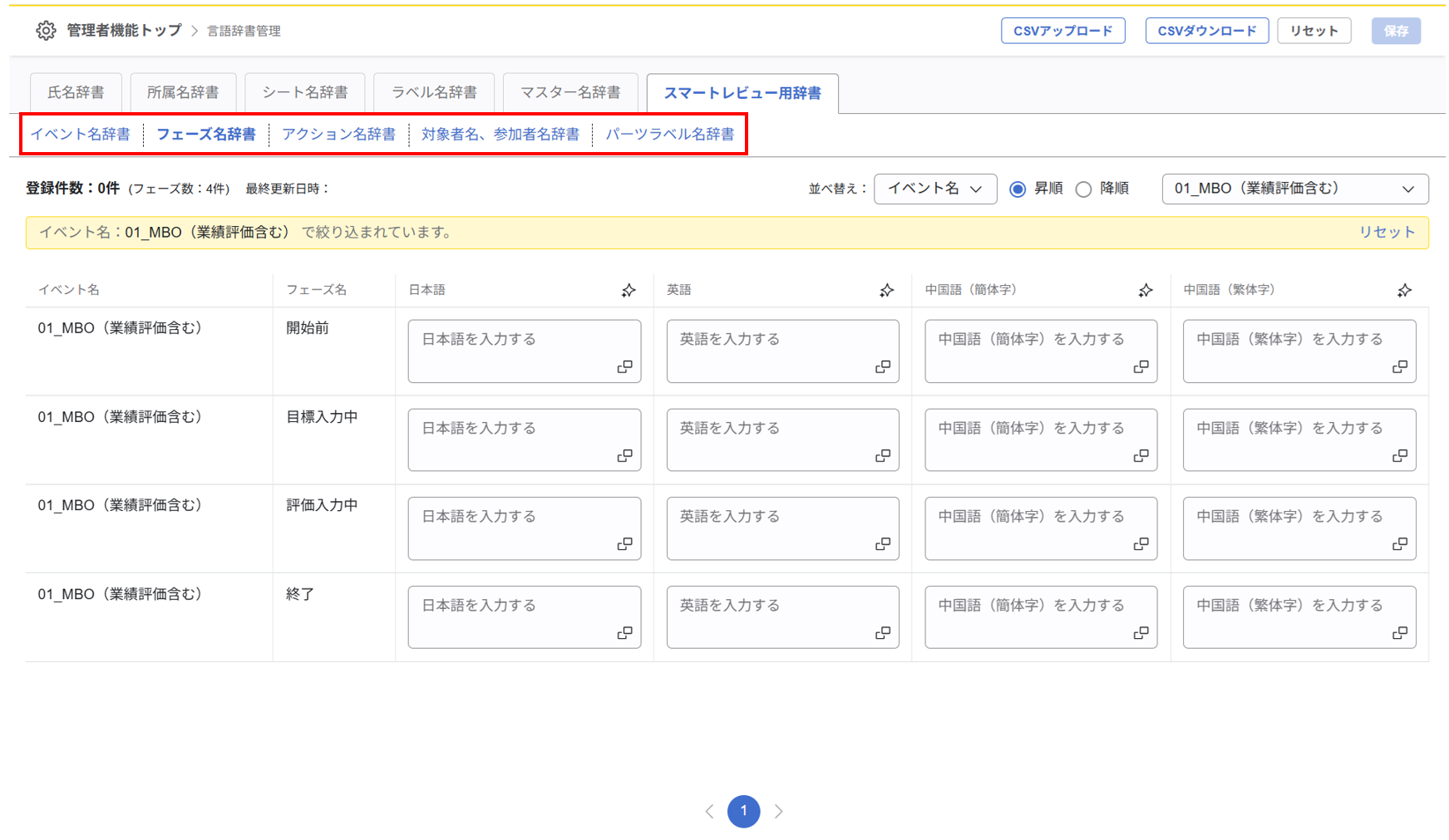Select the 昇順 radio button
Image resolution: width=1449 pixels, height=840 pixels.
point(1018,189)
